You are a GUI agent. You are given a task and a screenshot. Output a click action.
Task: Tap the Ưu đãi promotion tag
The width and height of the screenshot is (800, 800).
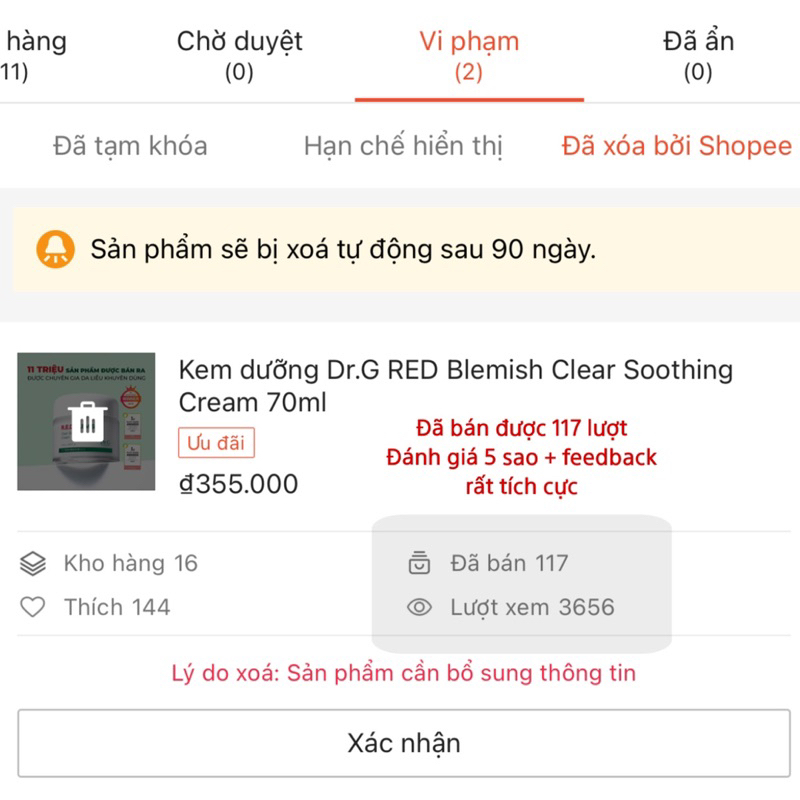point(217,443)
